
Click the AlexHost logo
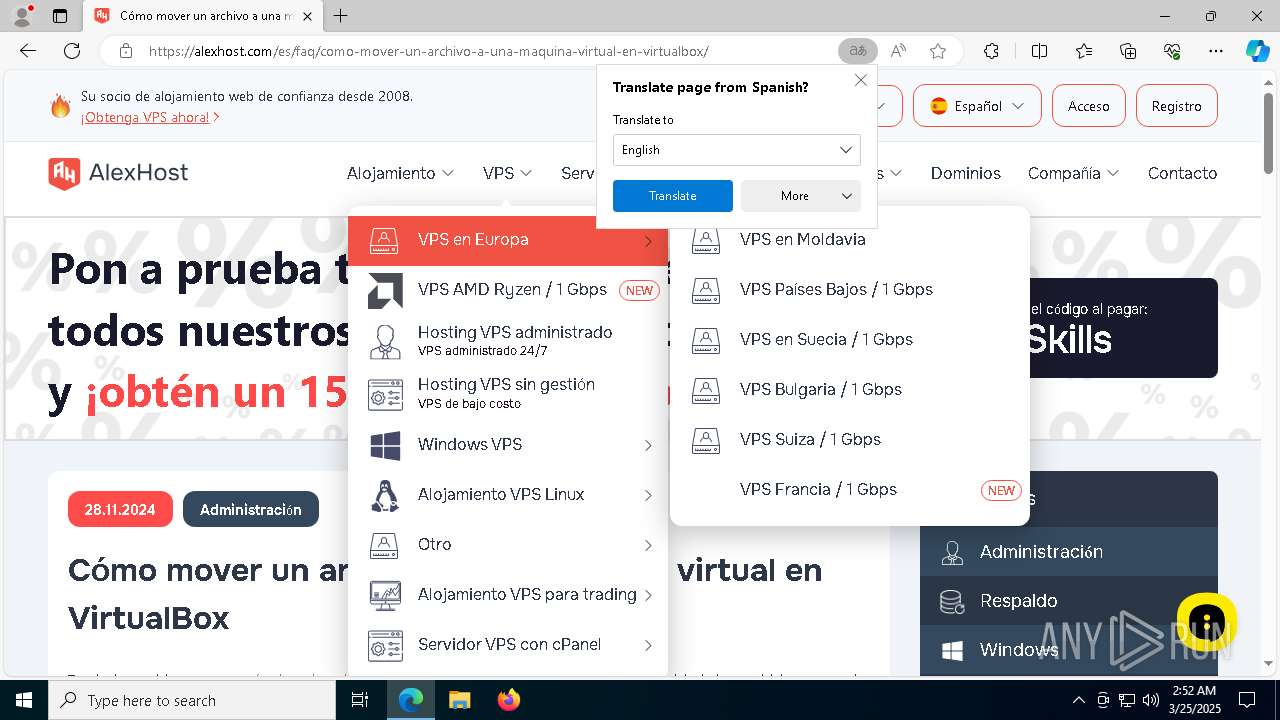(118, 173)
